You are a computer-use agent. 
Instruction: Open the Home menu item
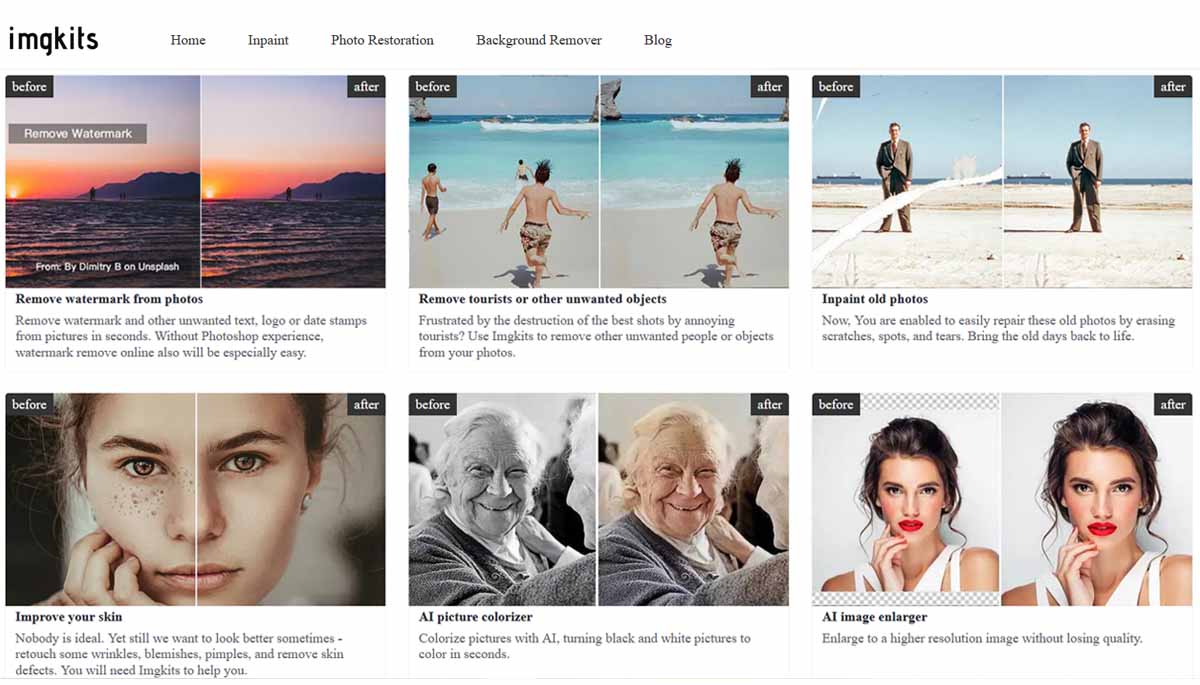(x=188, y=40)
